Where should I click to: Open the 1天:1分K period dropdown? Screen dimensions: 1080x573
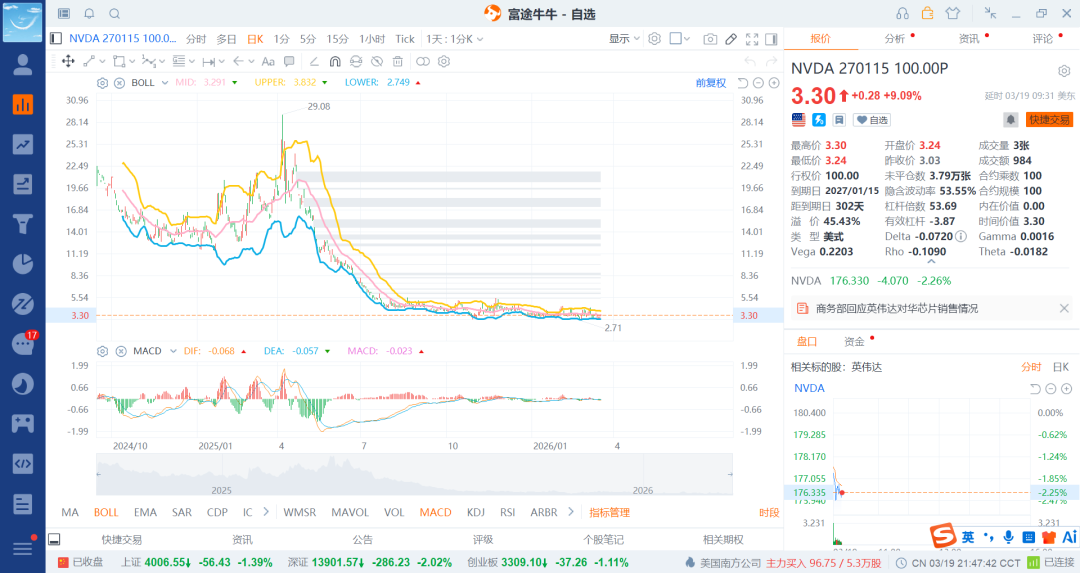coord(455,39)
